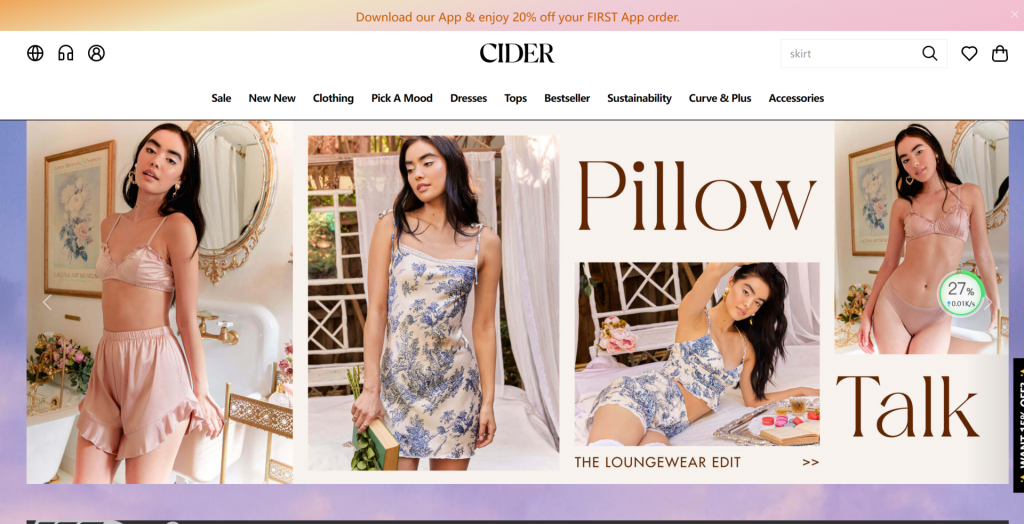
Task: Close the app download promo banner
Action: coord(1014,14)
